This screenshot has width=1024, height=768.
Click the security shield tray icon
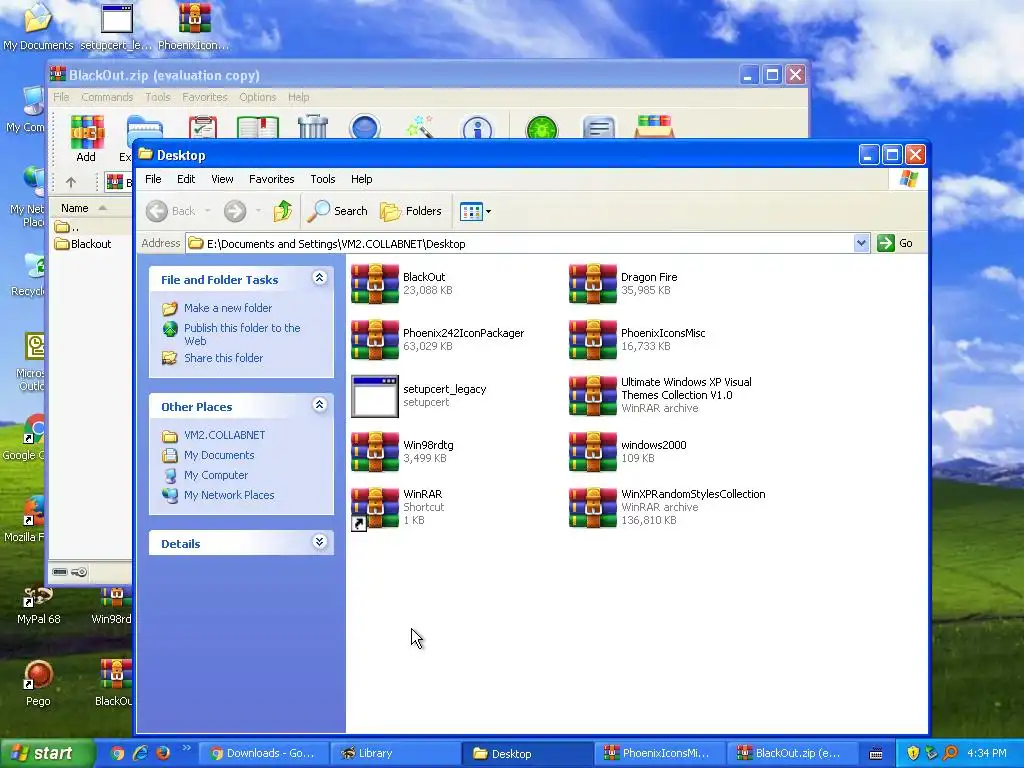pos(913,754)
